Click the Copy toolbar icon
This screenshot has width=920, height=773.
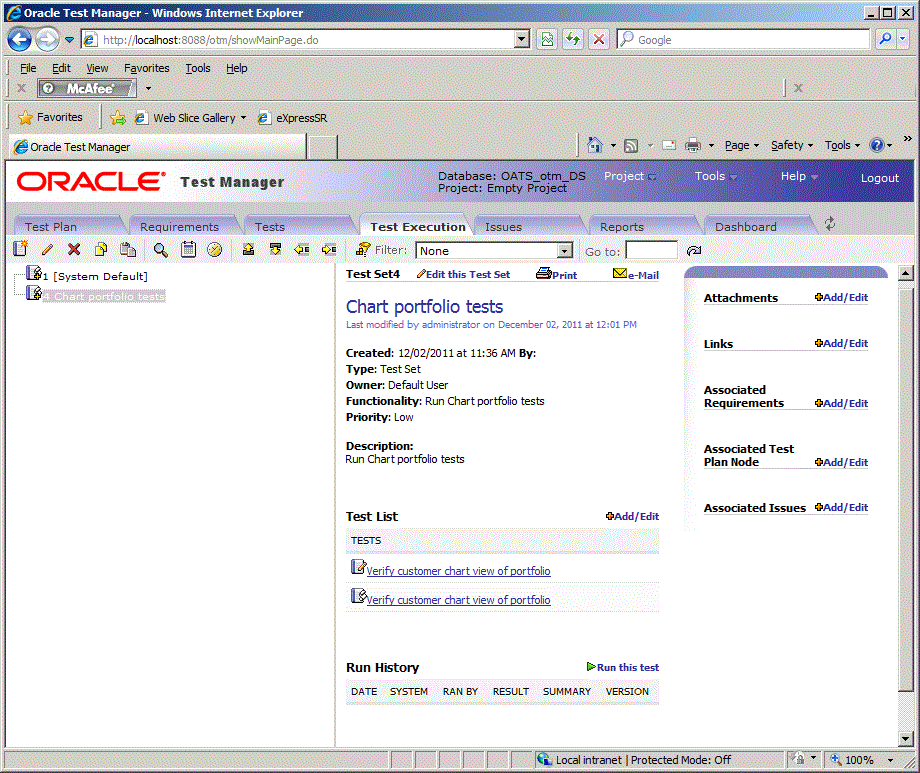click(101, 249)
